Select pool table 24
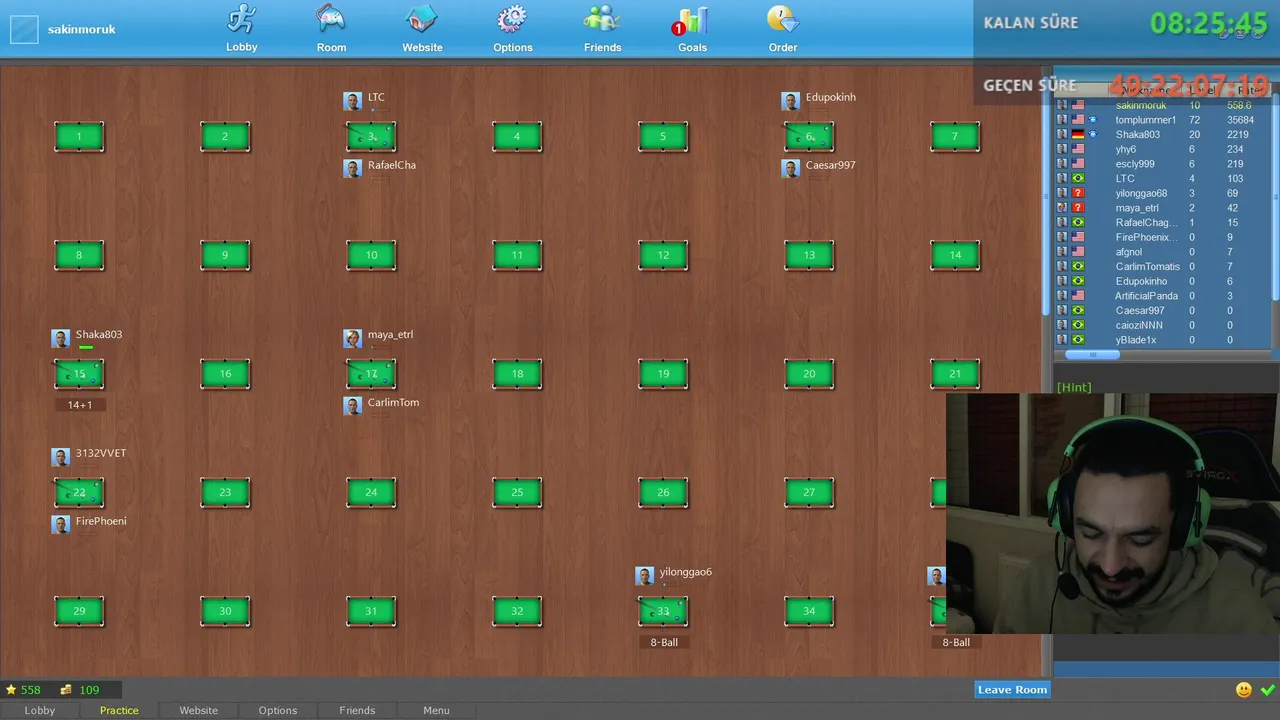The image size is (1280, 720). pyautogui.click(x=371, y=492)
